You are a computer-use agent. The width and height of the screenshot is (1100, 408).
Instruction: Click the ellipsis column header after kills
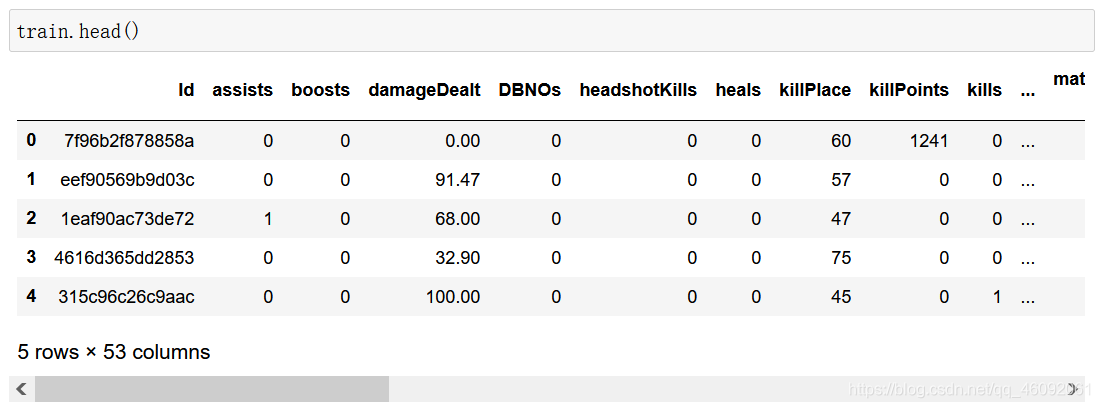[x=1028, y=93]
